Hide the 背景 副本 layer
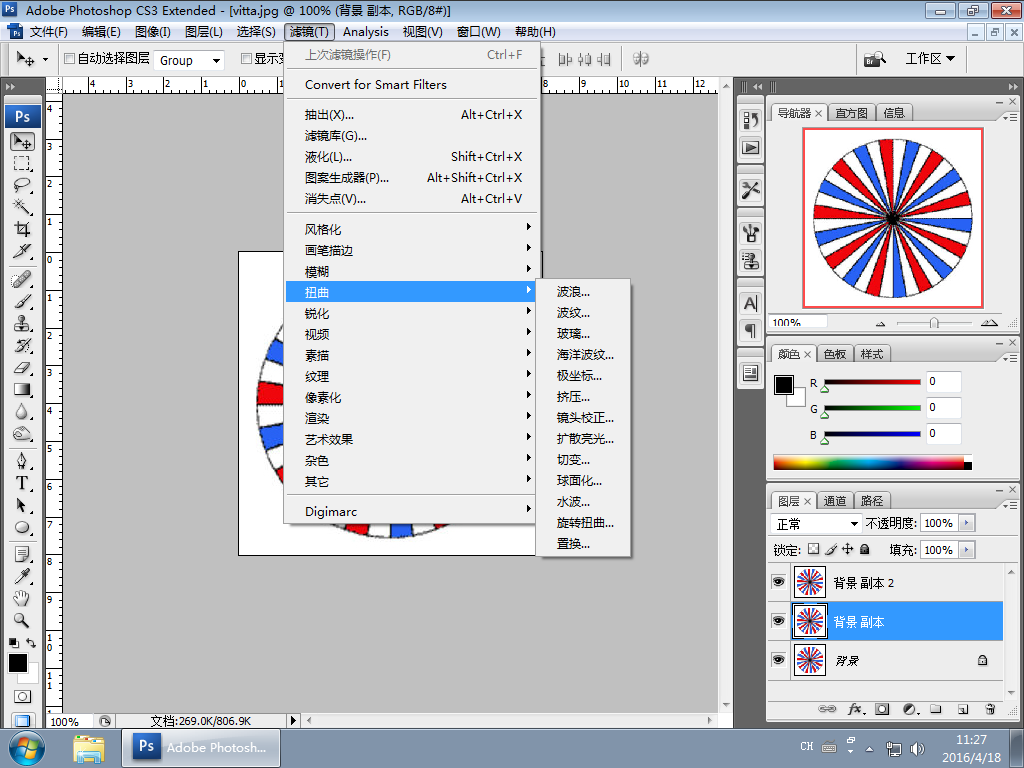Viewport: 1024px width, 768px height. 778,621
